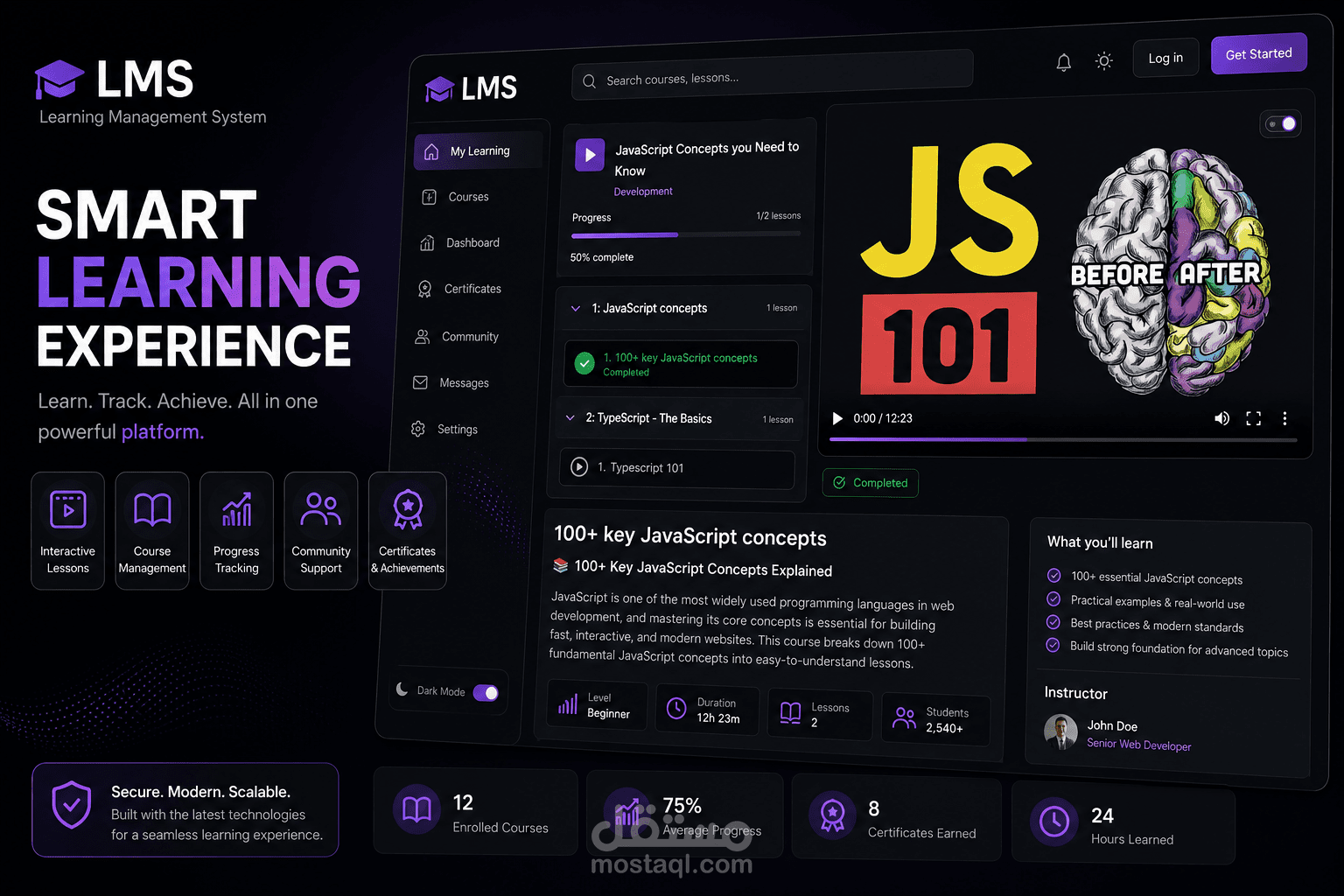Click the Beginner level value
Image resolution: width=1344 pixels, height=896 pixels.
608,714
